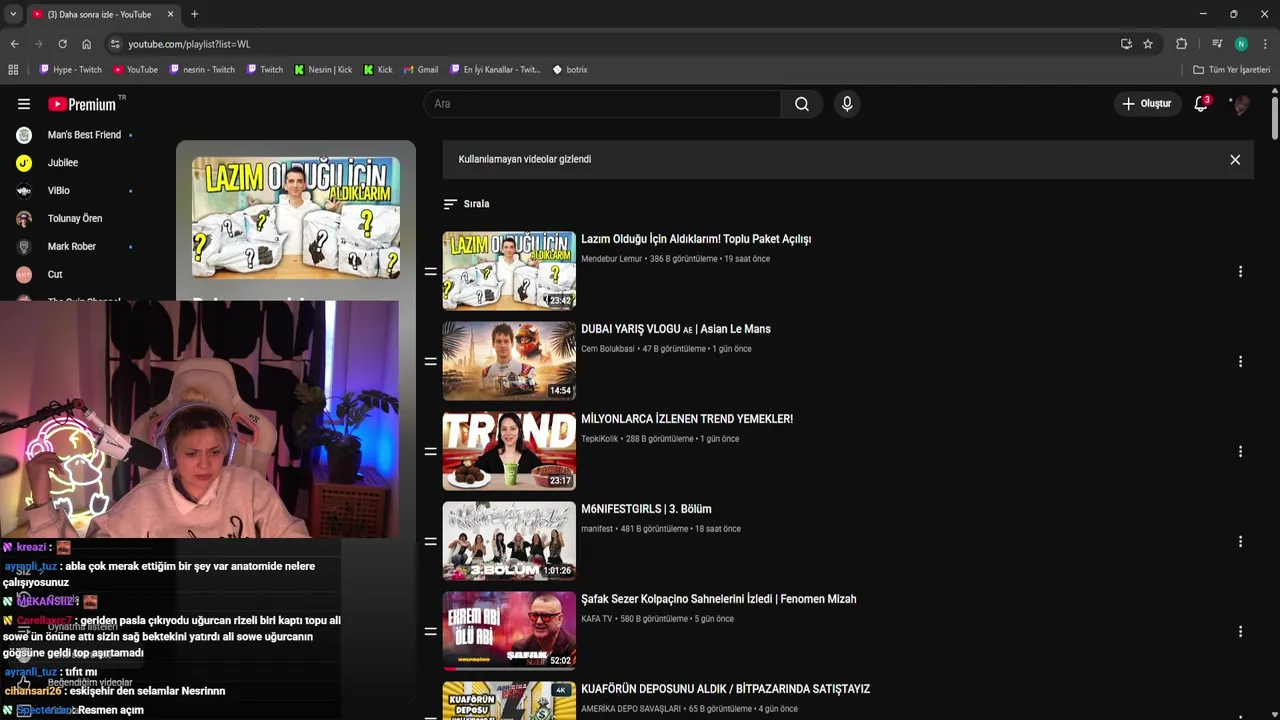The width and height of the screenshot is (1280, 720).
Task: Grab drag handle of Şafak Sezer row
Action: click(x=430, y=631)
